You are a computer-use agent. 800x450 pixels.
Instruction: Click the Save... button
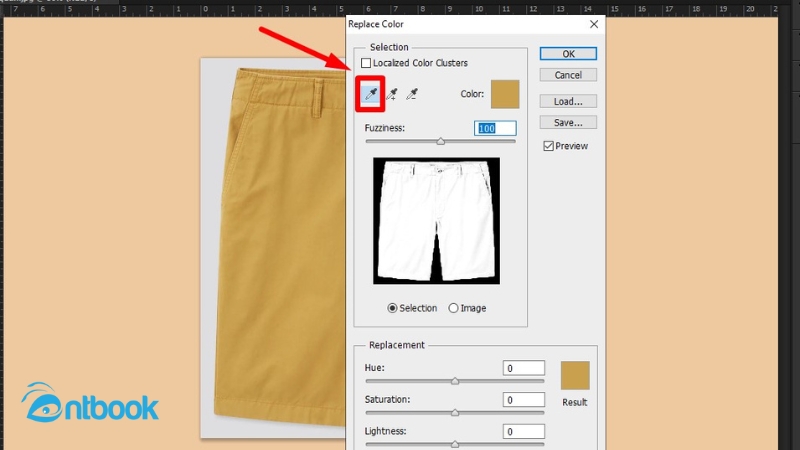(568, 122)
